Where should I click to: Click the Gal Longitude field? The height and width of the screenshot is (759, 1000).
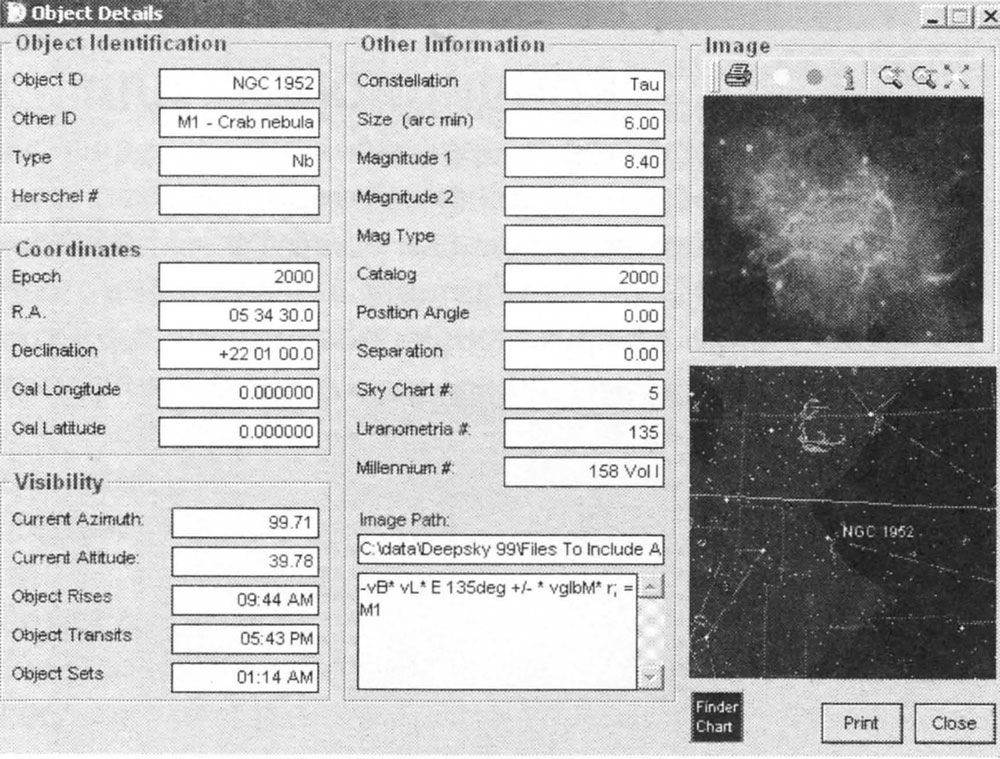click(239, 393)
